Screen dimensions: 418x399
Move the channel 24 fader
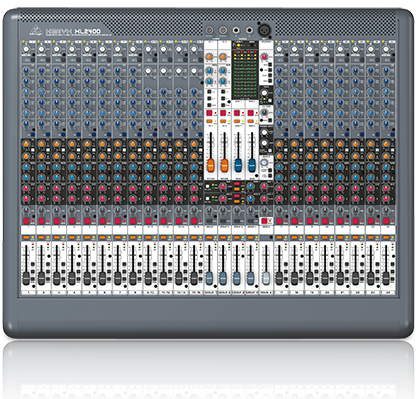(386, 278)
